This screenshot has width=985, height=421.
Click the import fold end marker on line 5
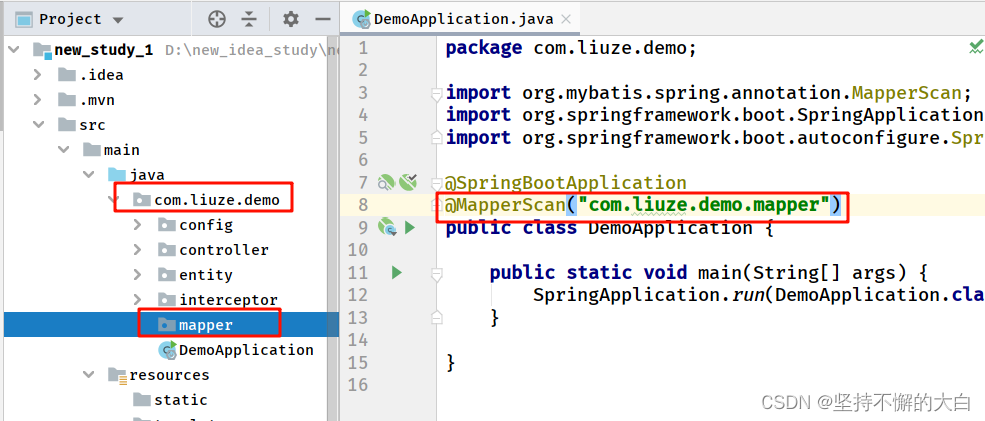(437, 136)
